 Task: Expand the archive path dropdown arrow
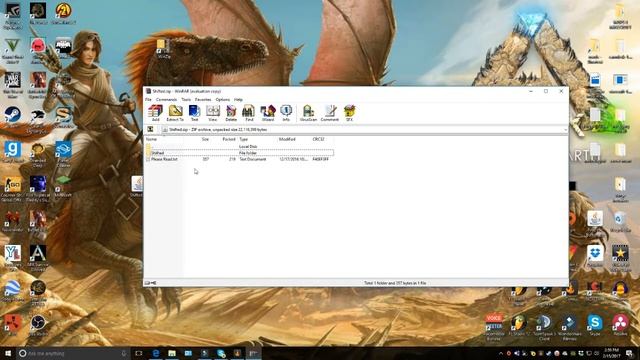(565, 130)
